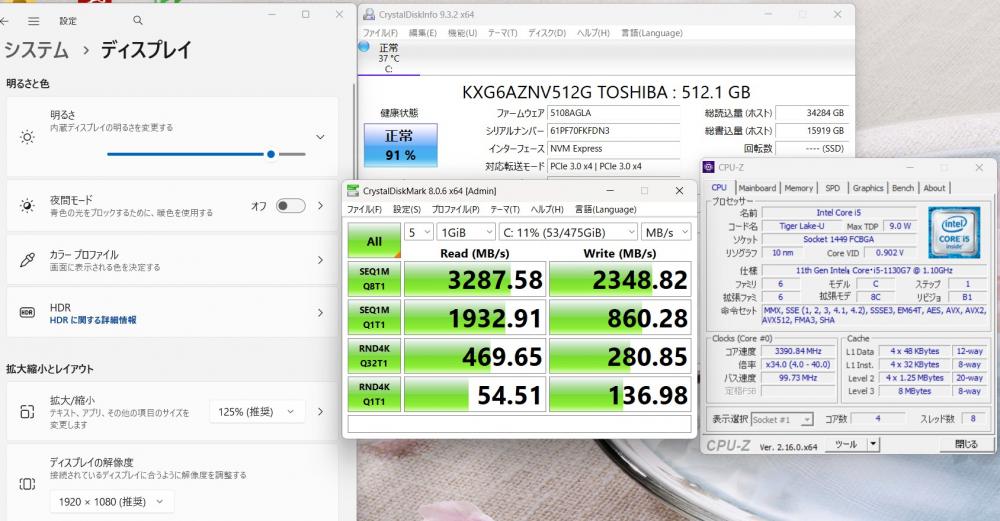Switch to the SPD tab in CPU-Z
The image size is (1000, 521).
pyautogui.click(x=832, y=188)
